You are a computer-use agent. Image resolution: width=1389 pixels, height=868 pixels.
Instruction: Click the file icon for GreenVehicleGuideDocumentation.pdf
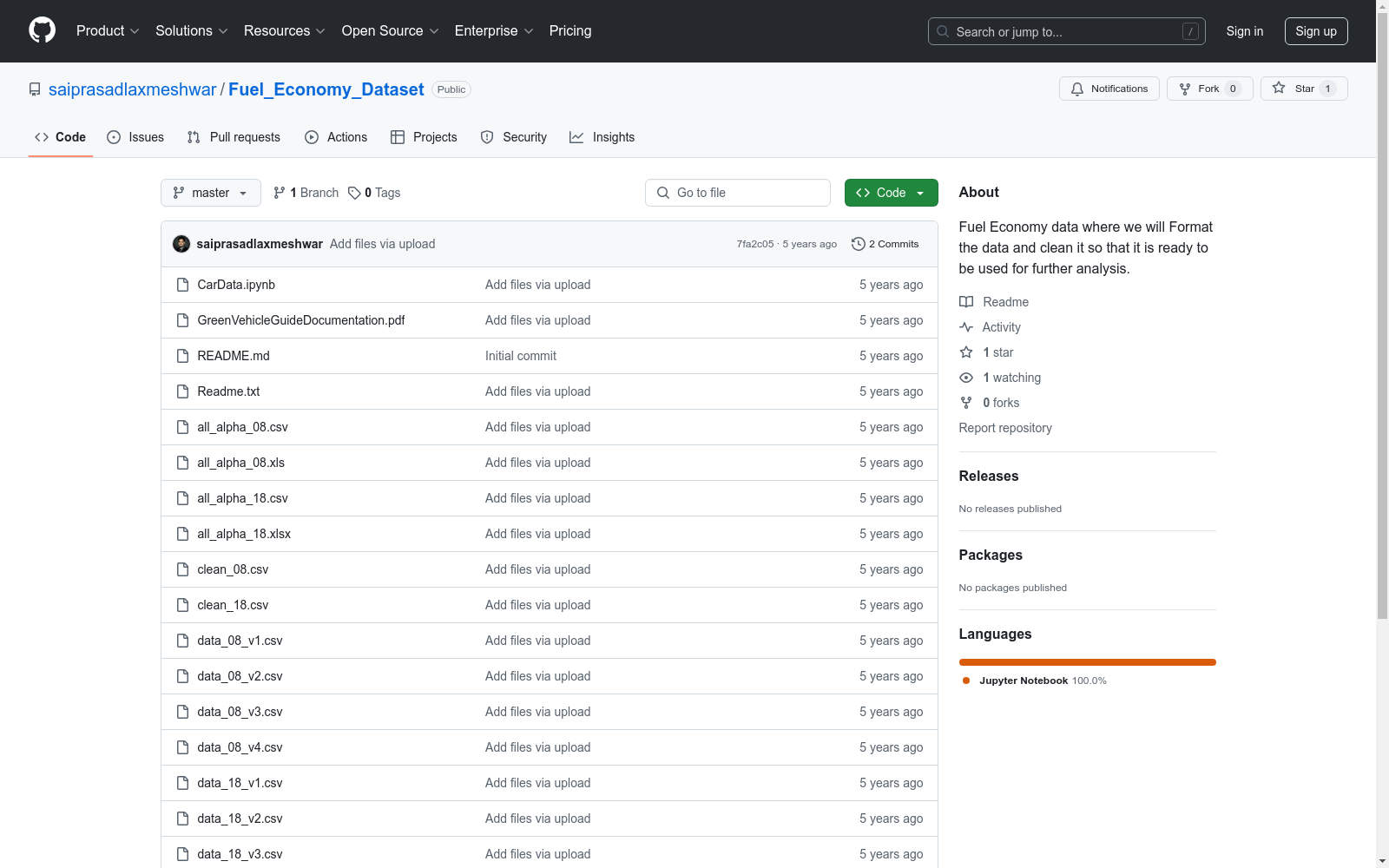[x=182, y=320]
